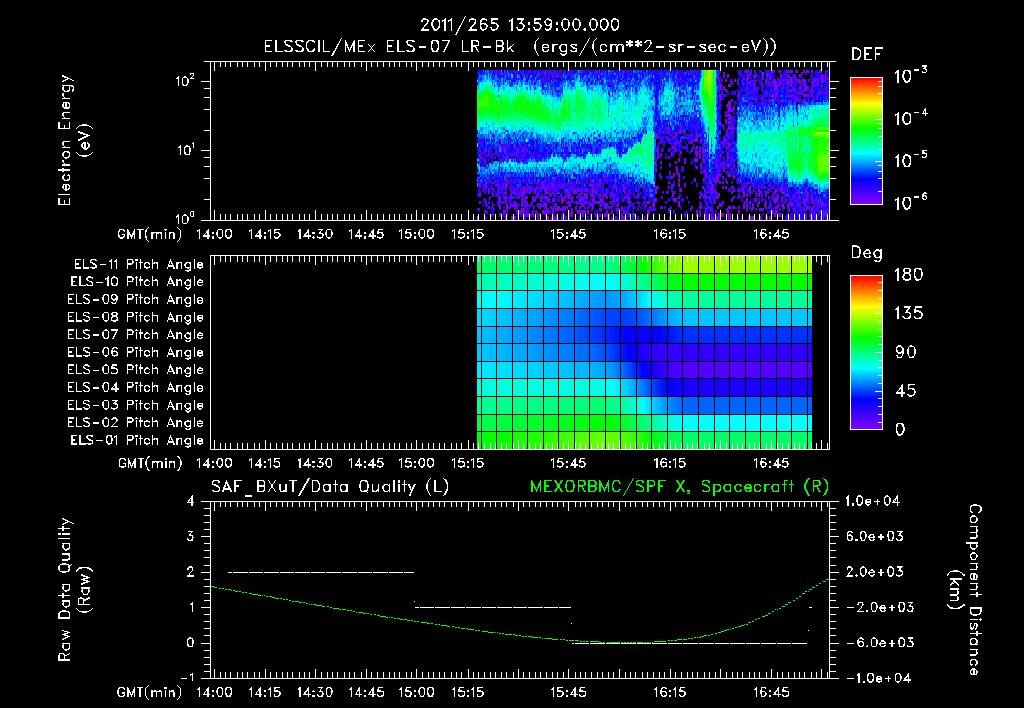
Task: Click the 180 value on Deg color bar
Action: tap(908, 274)
